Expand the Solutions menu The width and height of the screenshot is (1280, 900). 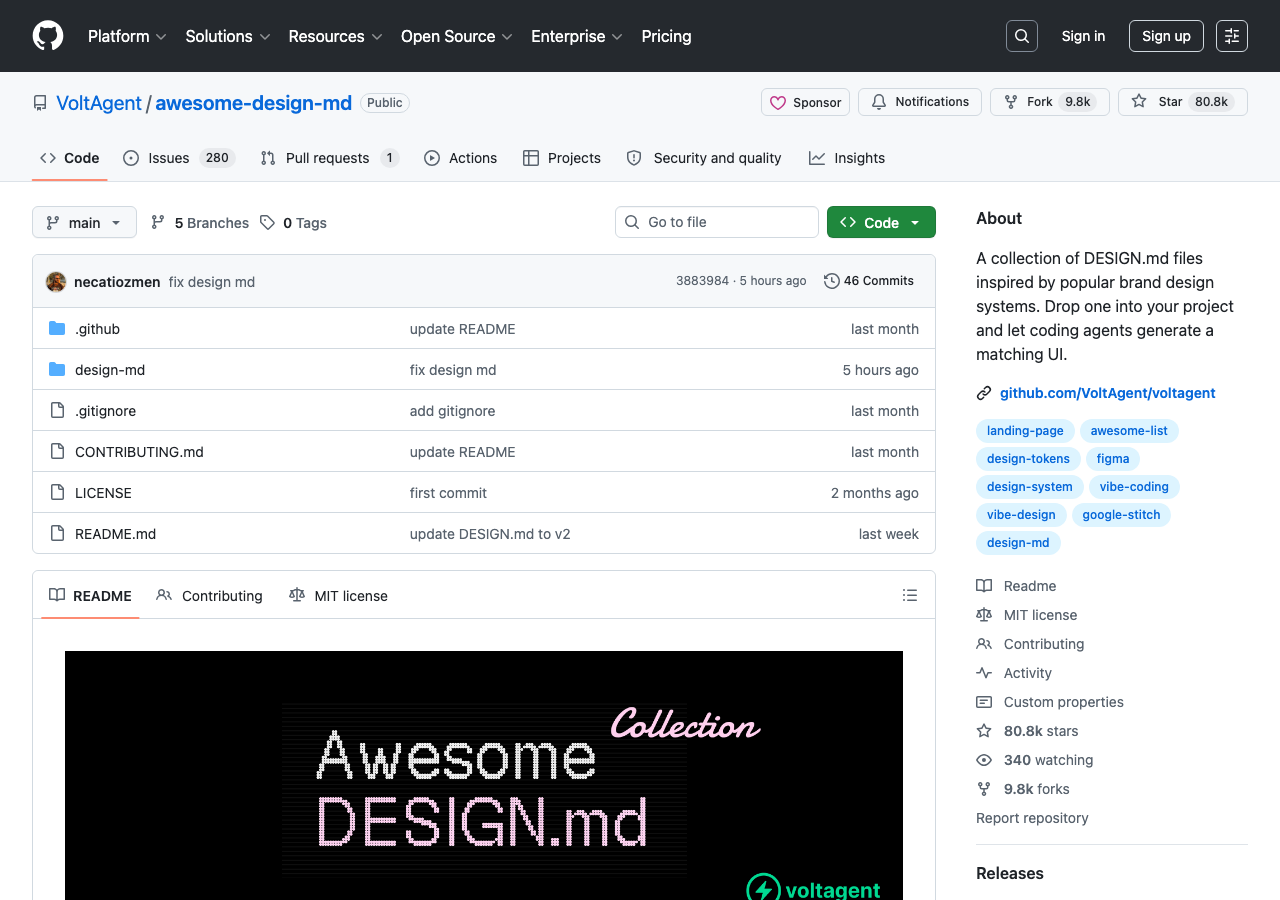[x=228, y=36]
